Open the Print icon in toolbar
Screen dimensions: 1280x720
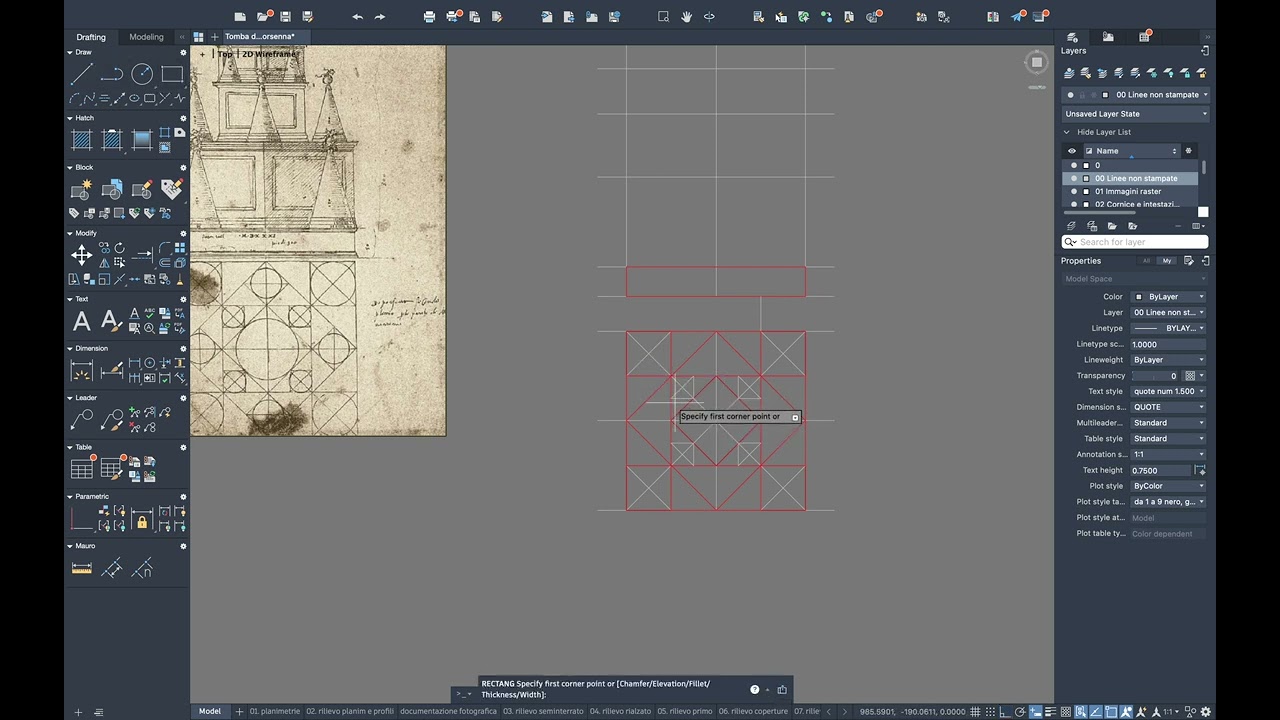(429, 16)
